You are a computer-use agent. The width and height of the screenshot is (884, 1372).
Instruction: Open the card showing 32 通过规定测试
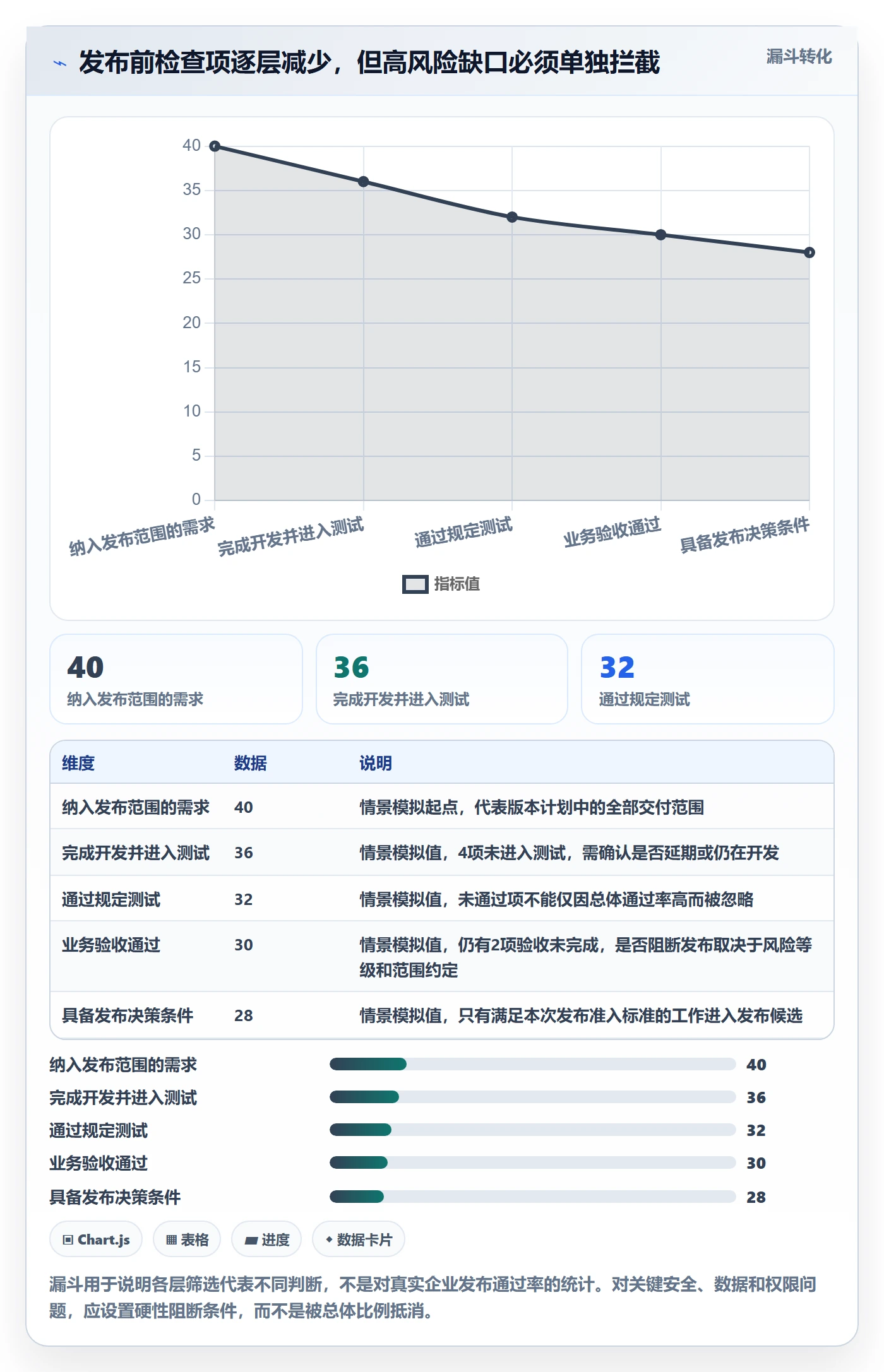(x=708, y=679)
